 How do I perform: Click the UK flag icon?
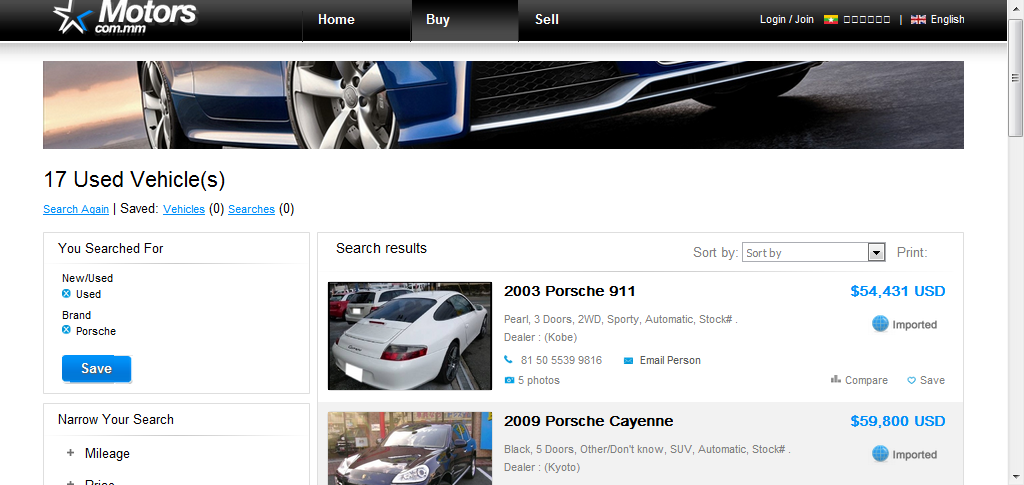click(x=918, y=20)
